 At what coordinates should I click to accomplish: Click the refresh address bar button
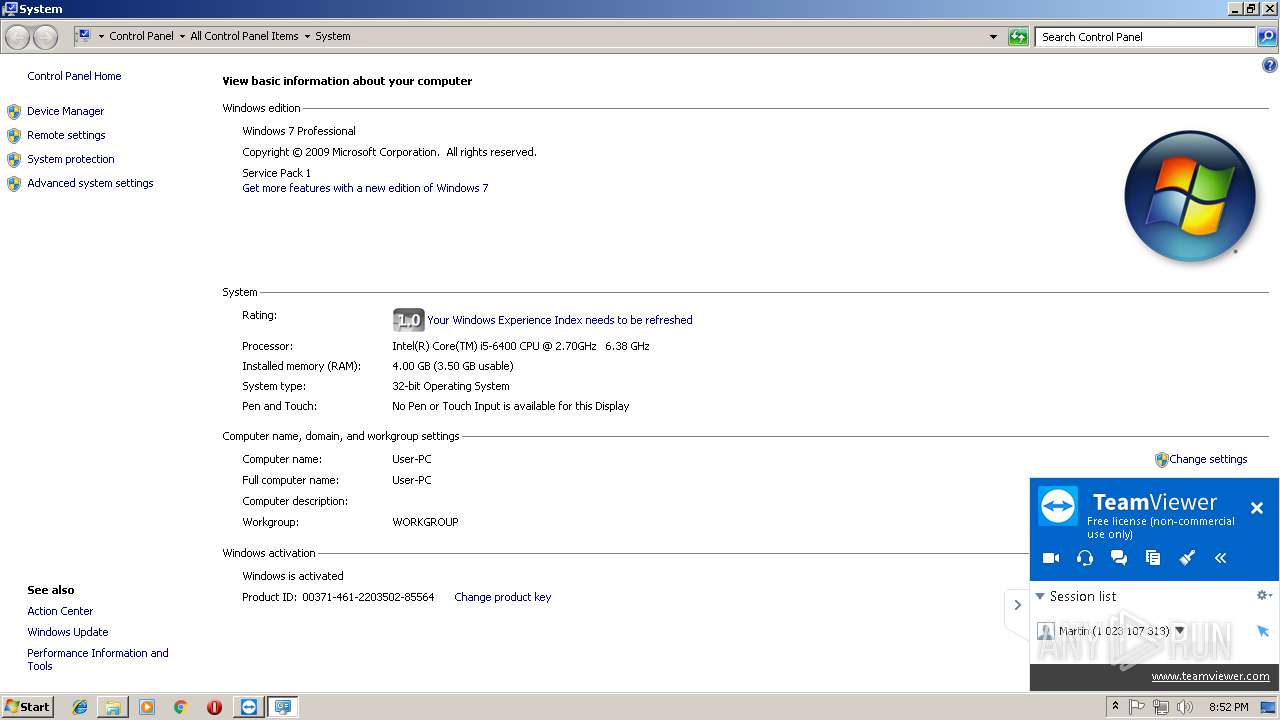tap(1018, 37)
